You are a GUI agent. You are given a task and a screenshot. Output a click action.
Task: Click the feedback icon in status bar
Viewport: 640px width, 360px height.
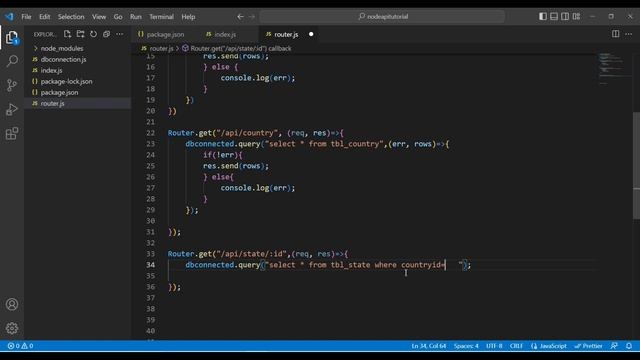[x=614, y=346]
